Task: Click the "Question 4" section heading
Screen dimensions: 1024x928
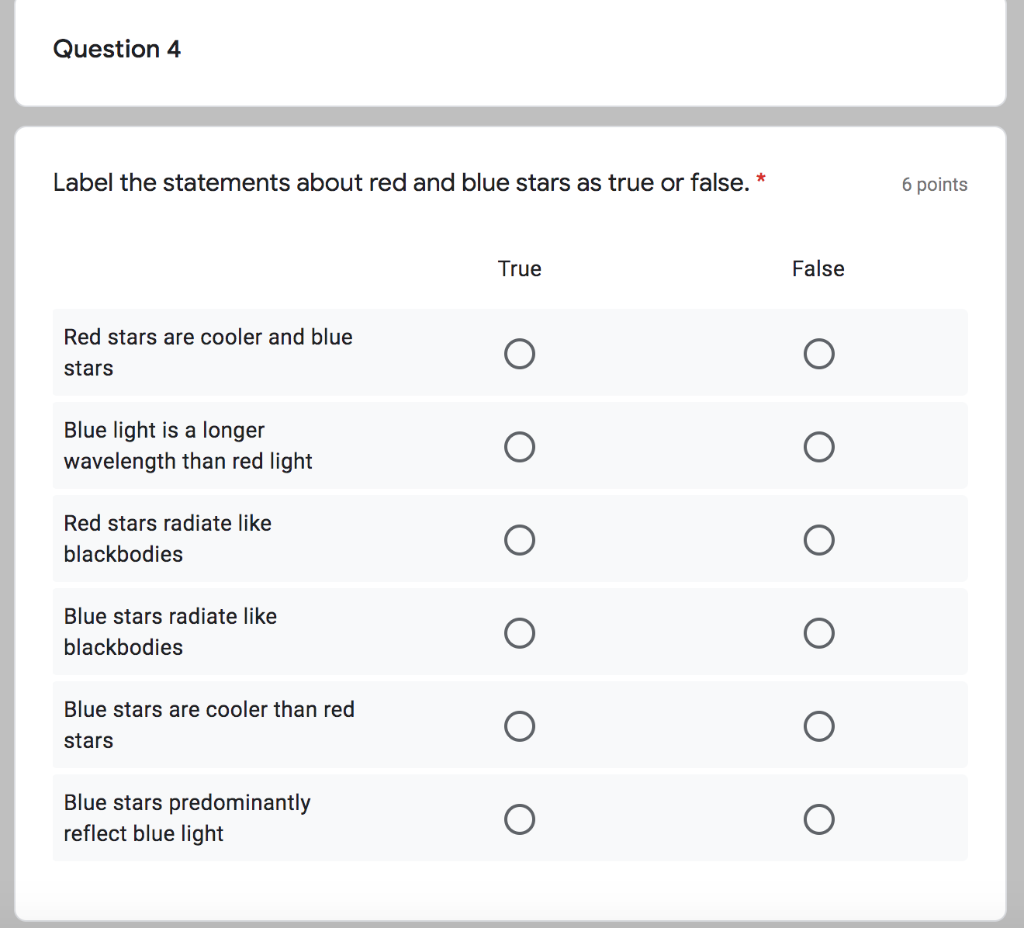Action: (117, 49)
